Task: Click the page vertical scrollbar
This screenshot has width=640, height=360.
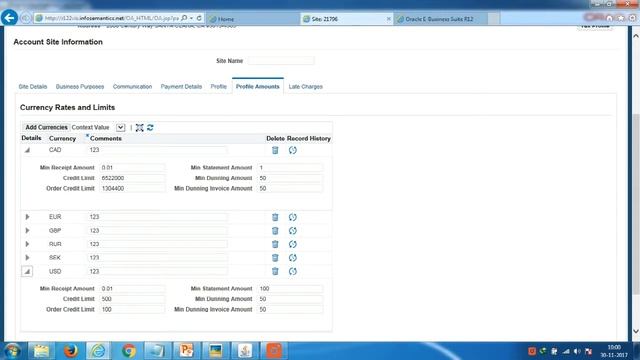Action: point(636,203)
